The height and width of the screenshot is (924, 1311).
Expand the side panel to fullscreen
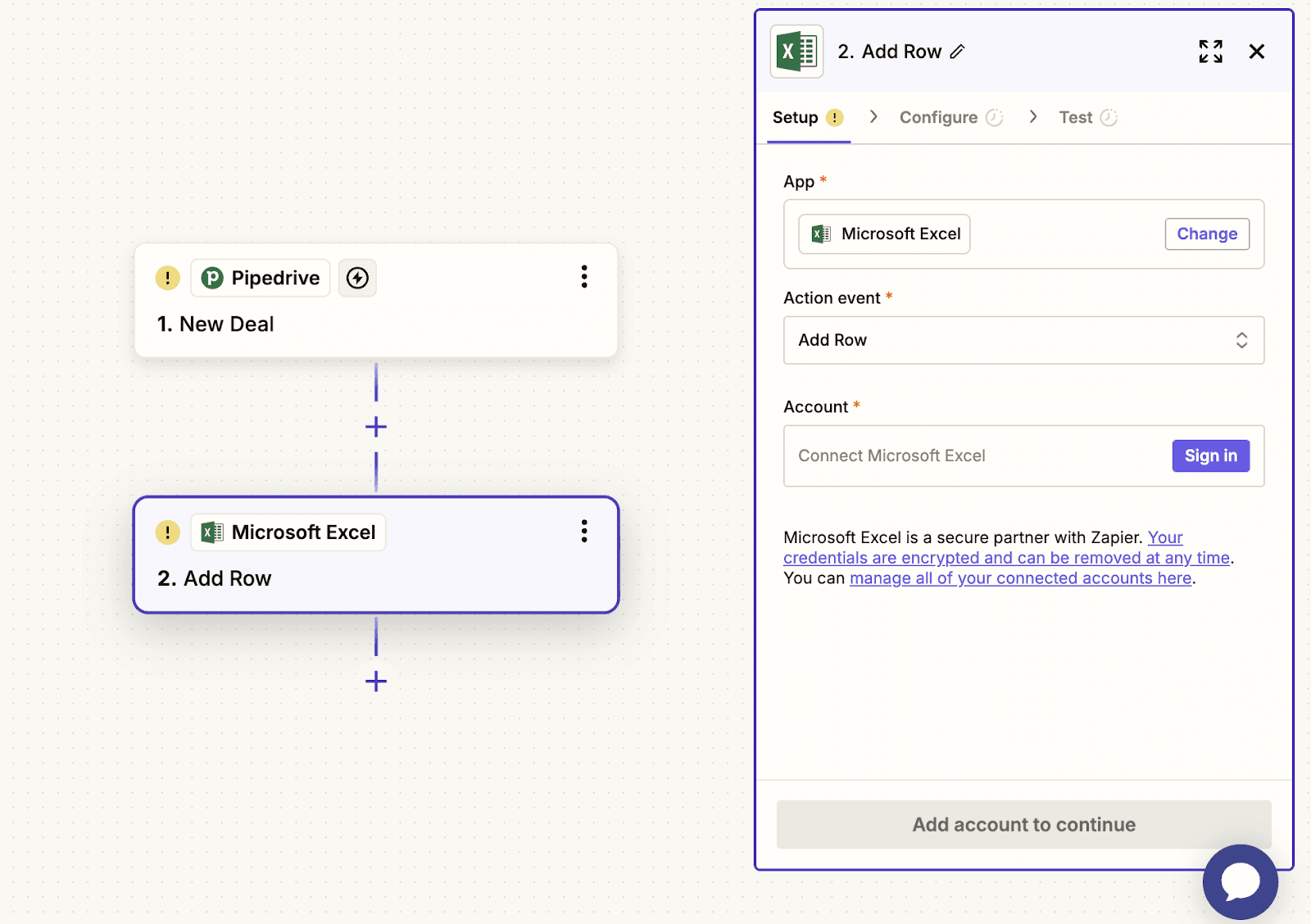[x=1210, y=52]
